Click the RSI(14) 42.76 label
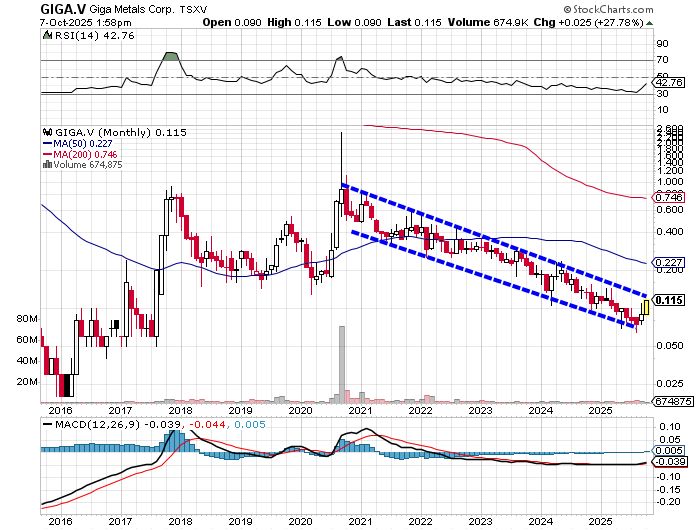This screenshot has height=530, width=700. [x=94, y=35]
